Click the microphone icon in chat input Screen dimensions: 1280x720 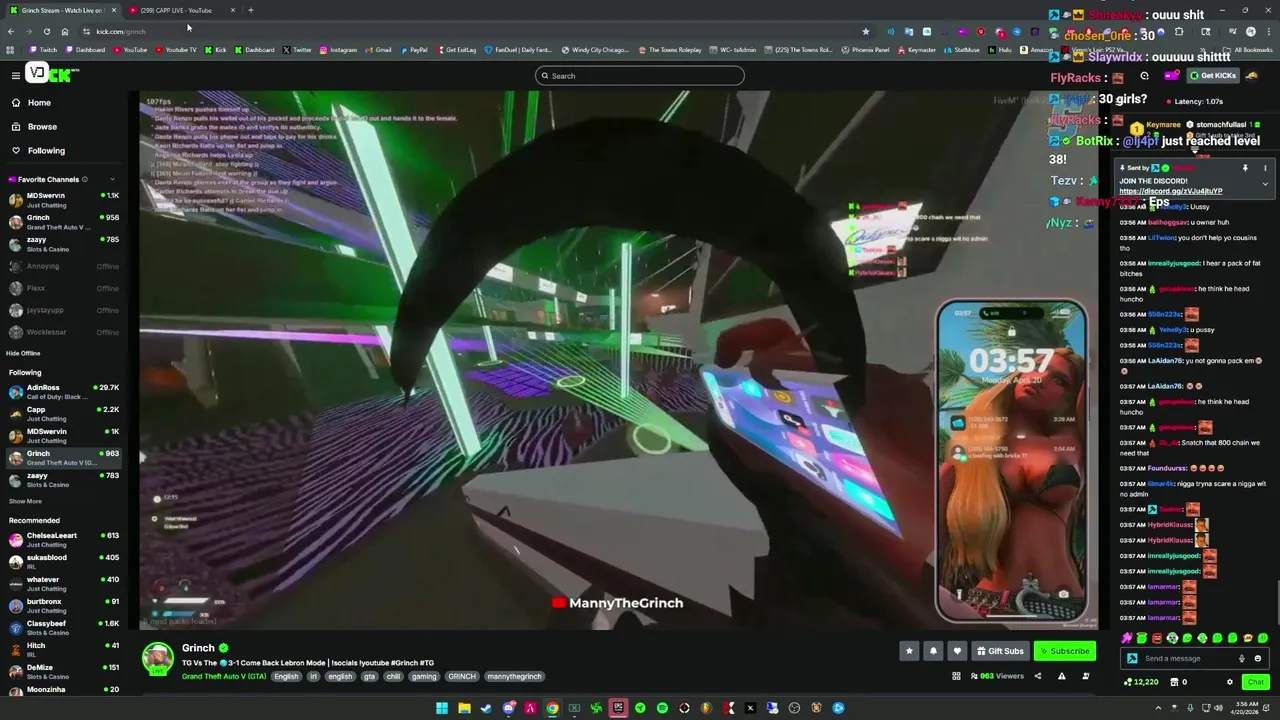click(x=1242, y=658)
